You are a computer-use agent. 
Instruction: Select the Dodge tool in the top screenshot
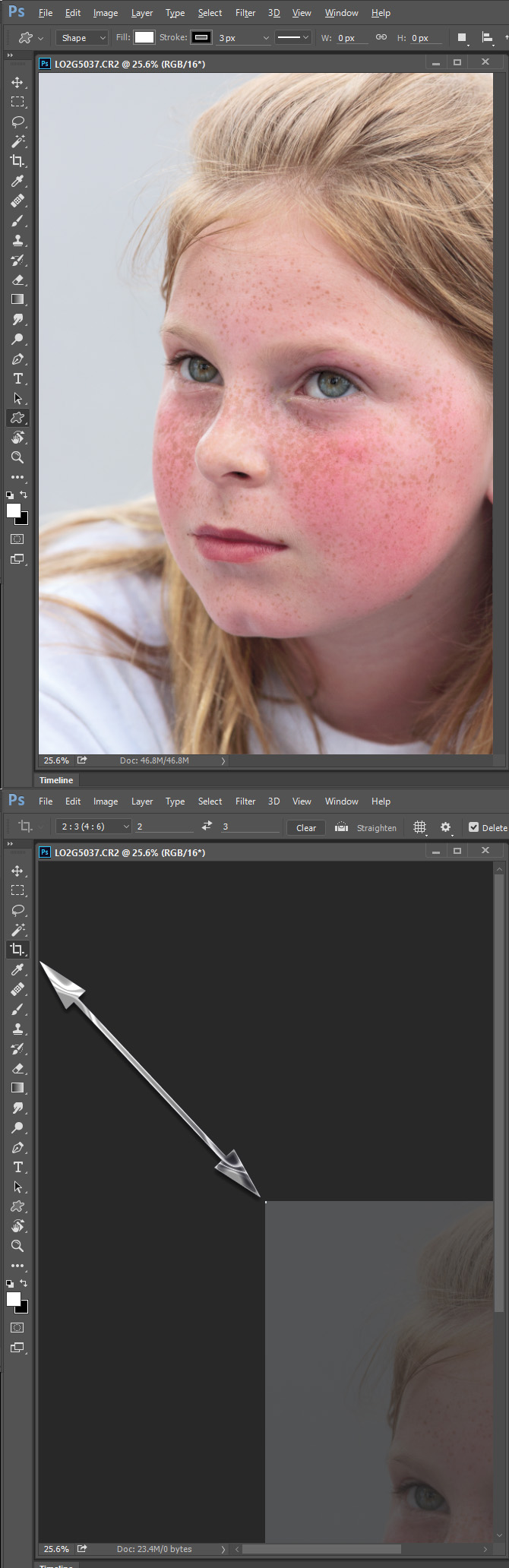[17, 339]
